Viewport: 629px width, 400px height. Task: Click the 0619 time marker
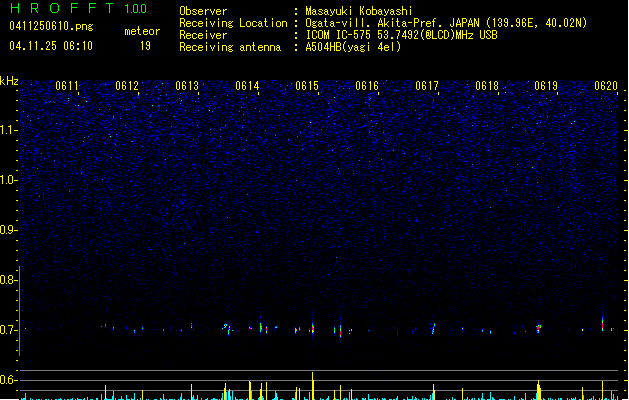546,86
